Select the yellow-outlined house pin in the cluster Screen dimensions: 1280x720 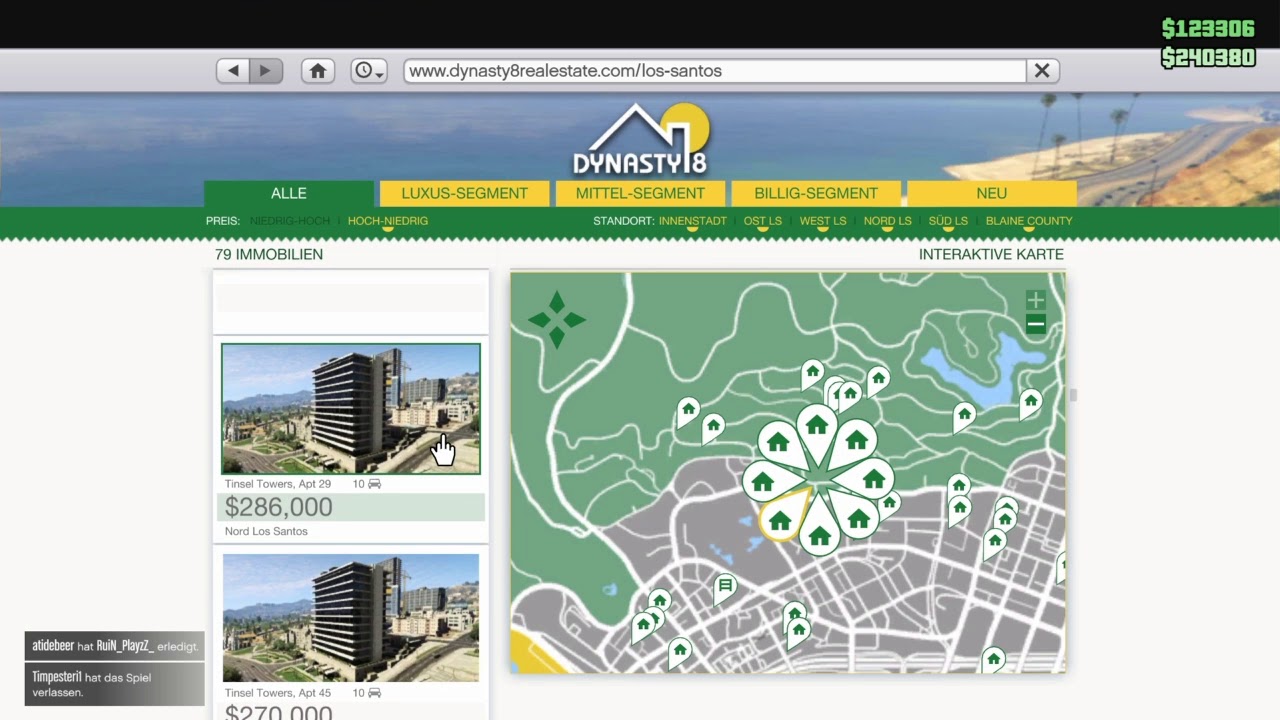click(x=782, y=517)
